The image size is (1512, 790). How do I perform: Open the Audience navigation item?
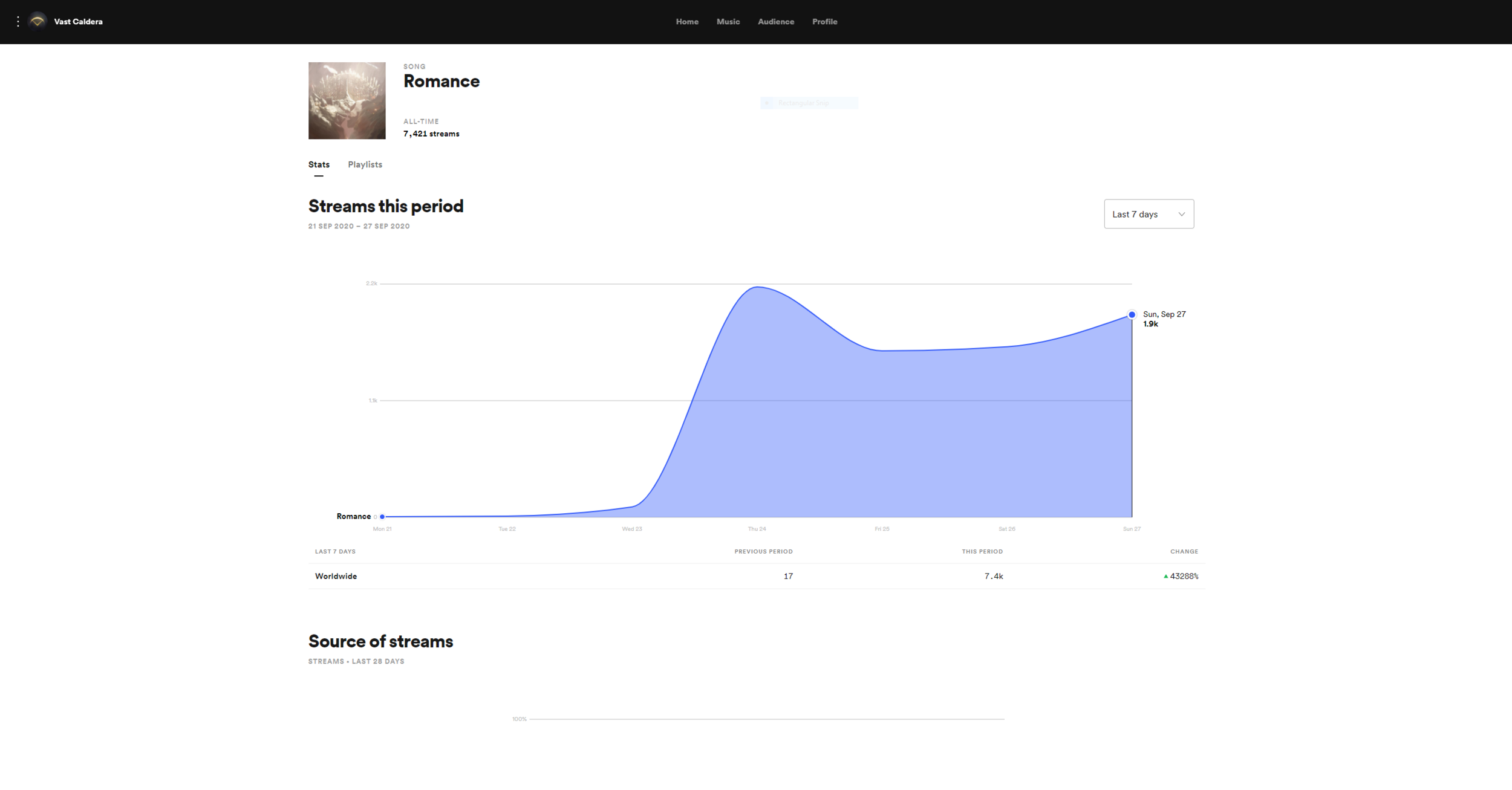tap(776, 22)
